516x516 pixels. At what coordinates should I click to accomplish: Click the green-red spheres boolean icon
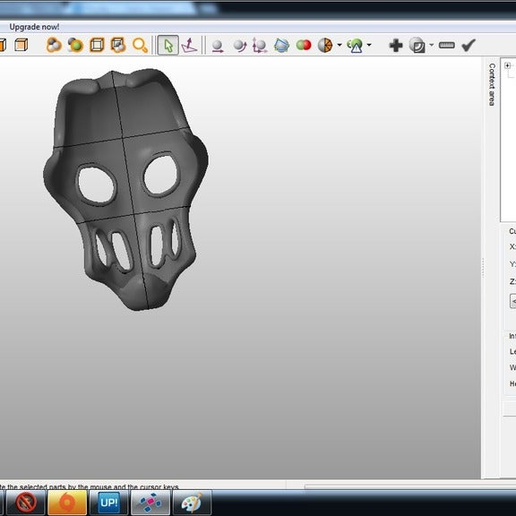click(303, 45)
